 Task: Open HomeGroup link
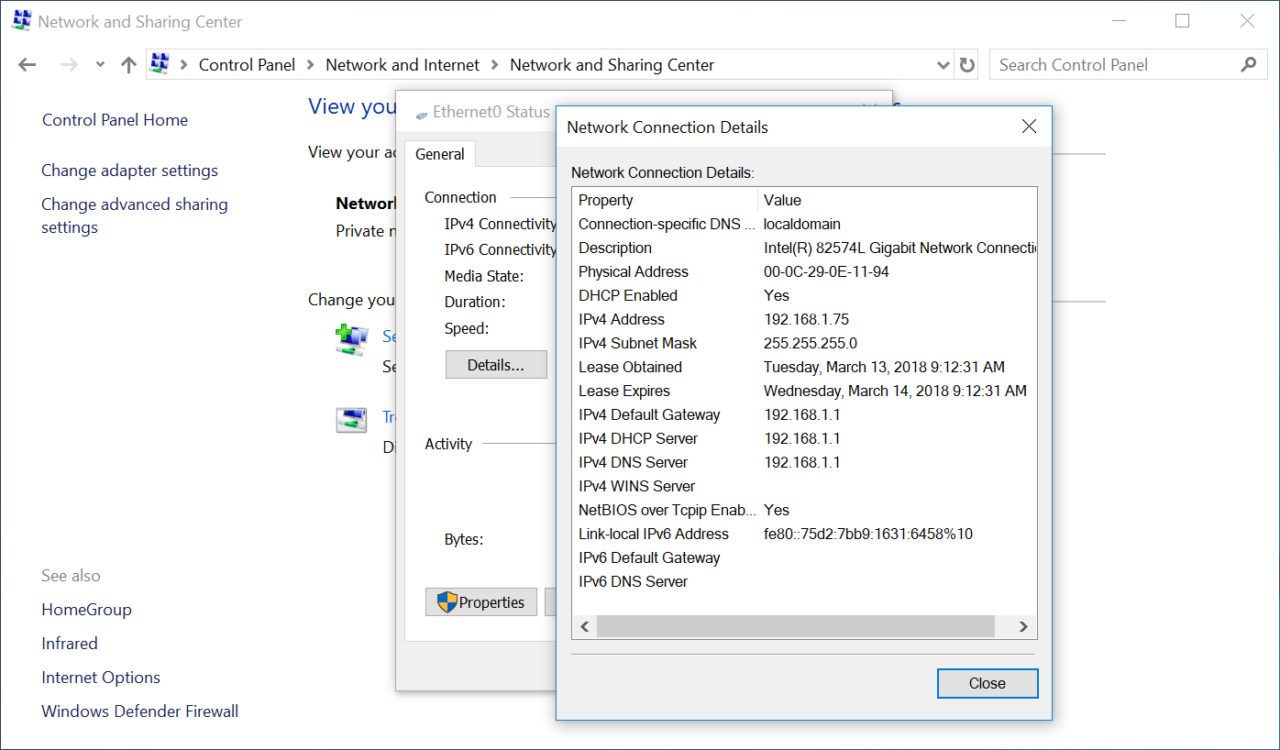click(x=86, y=610)
